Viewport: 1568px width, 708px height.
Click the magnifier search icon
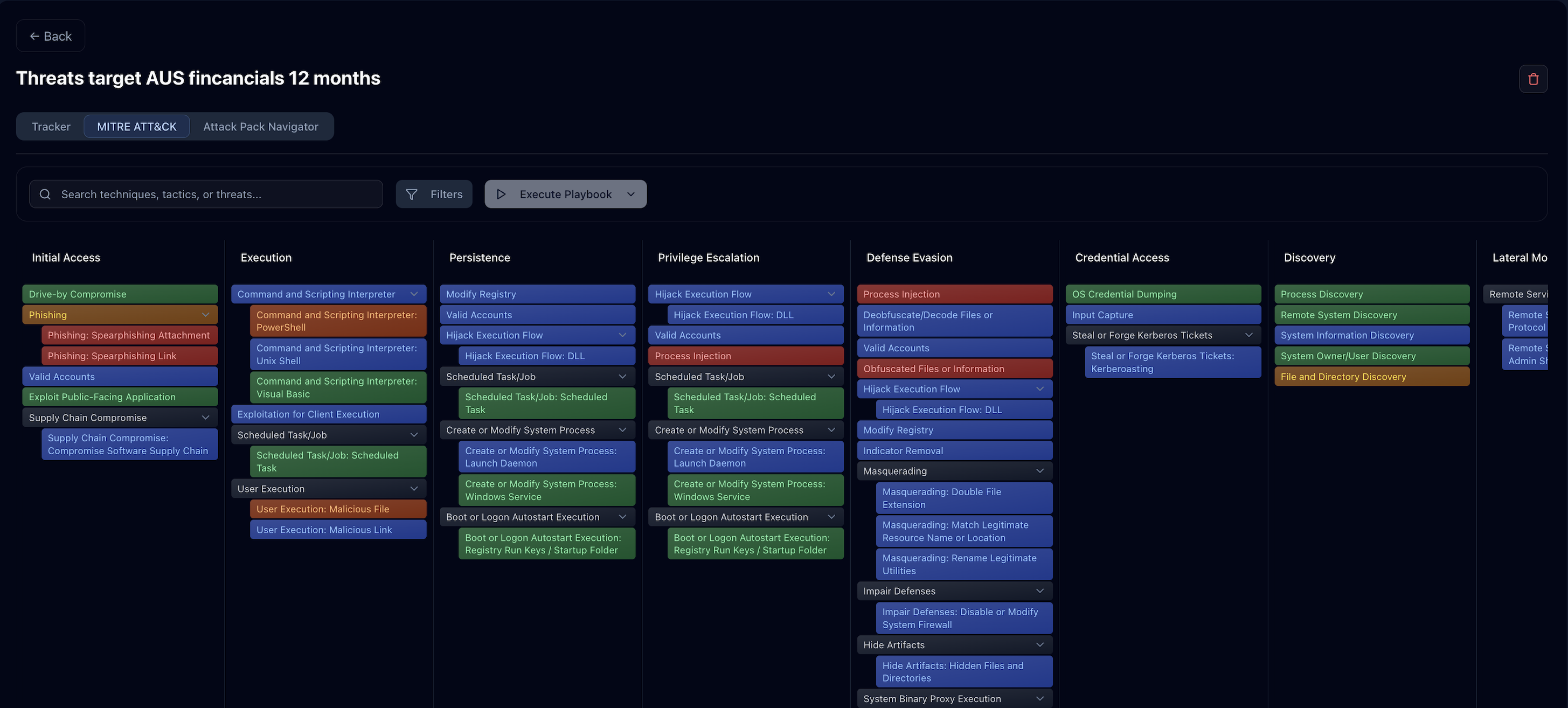pyautogui.click(x=45, y=194)
